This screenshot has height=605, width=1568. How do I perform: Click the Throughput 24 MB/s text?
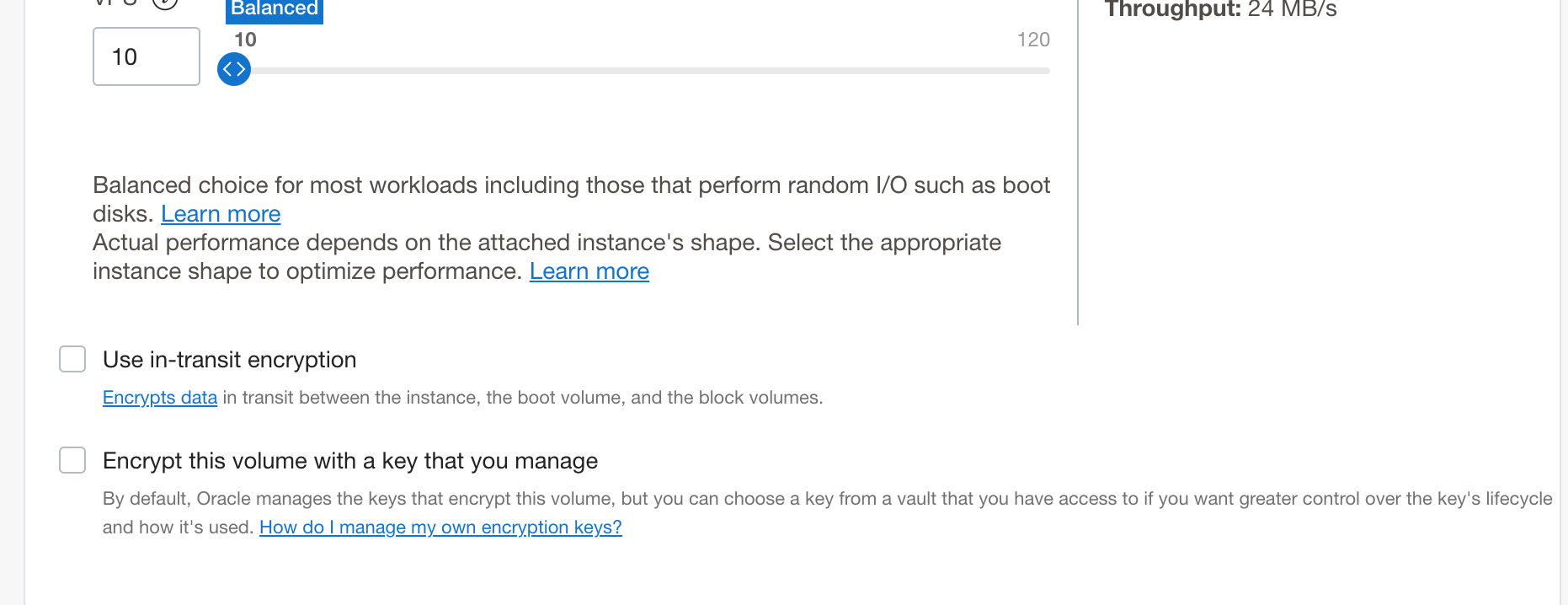tap(1221, 9)
